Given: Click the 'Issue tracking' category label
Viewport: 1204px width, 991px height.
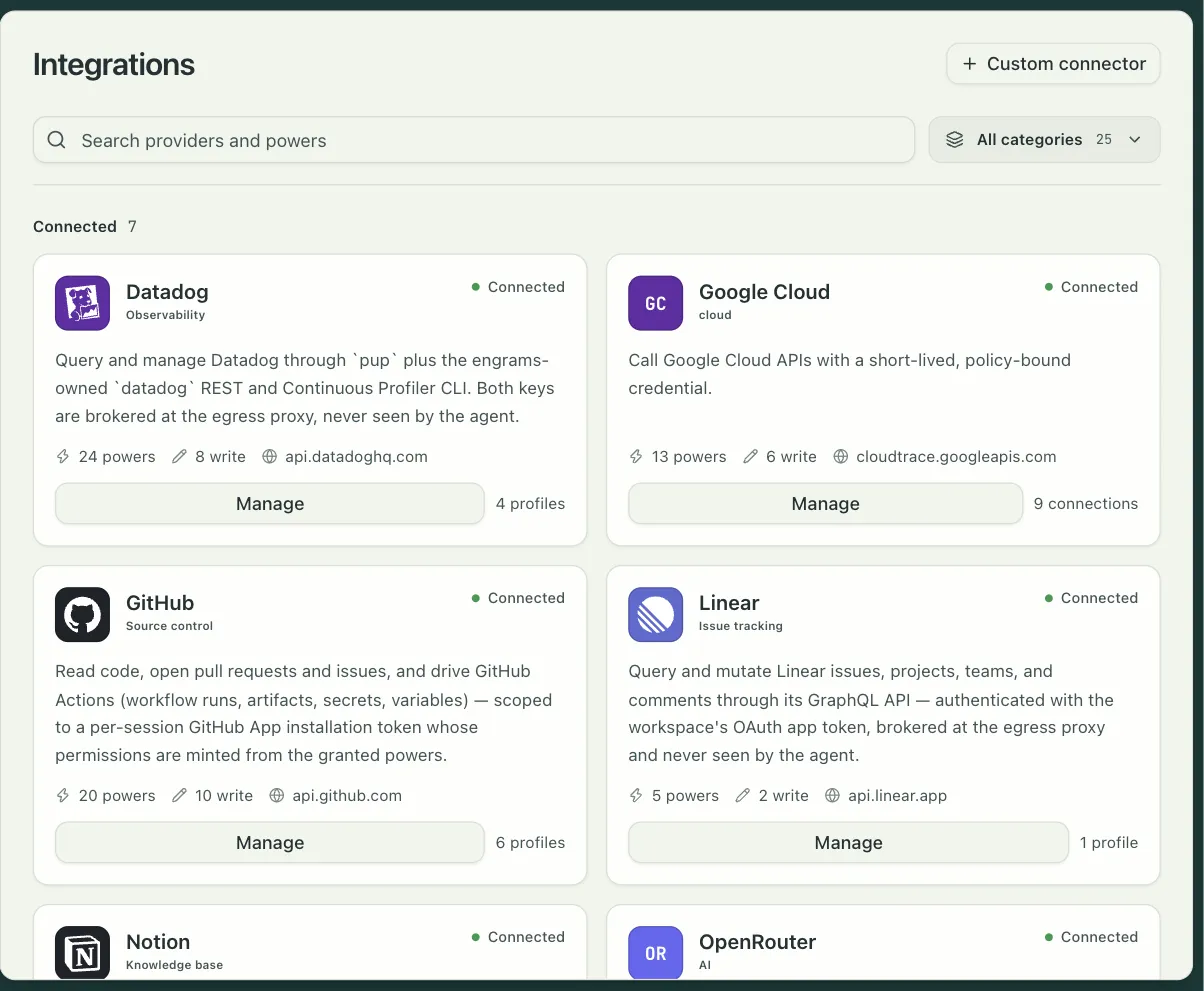Looking at the screenshot, I should (x=740, y=626).
